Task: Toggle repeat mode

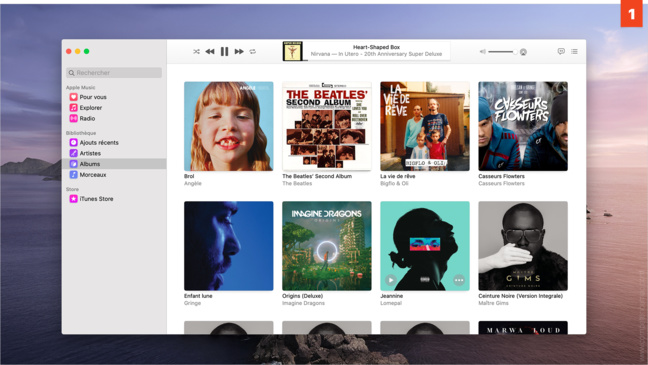Action: coord(253,52)
